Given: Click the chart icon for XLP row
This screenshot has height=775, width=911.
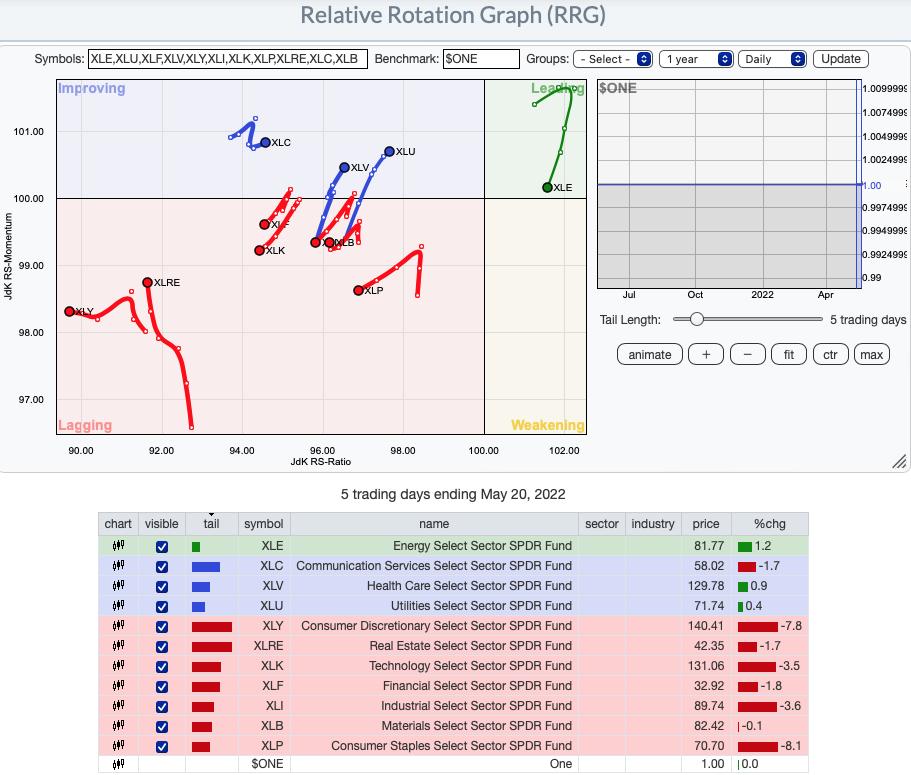Looking at the screenshot, I should coord(118,746).
